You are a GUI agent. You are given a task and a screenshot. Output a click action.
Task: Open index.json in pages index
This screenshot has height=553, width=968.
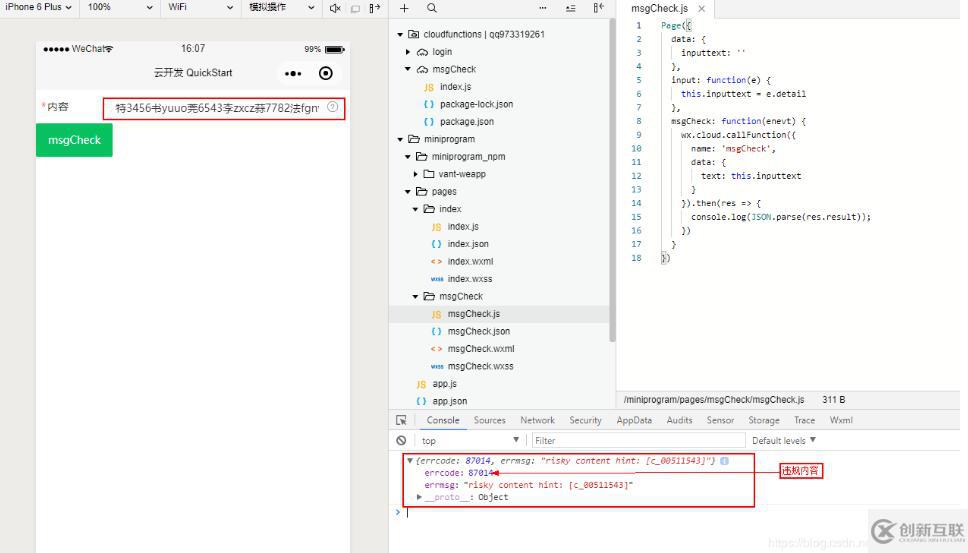468,244
